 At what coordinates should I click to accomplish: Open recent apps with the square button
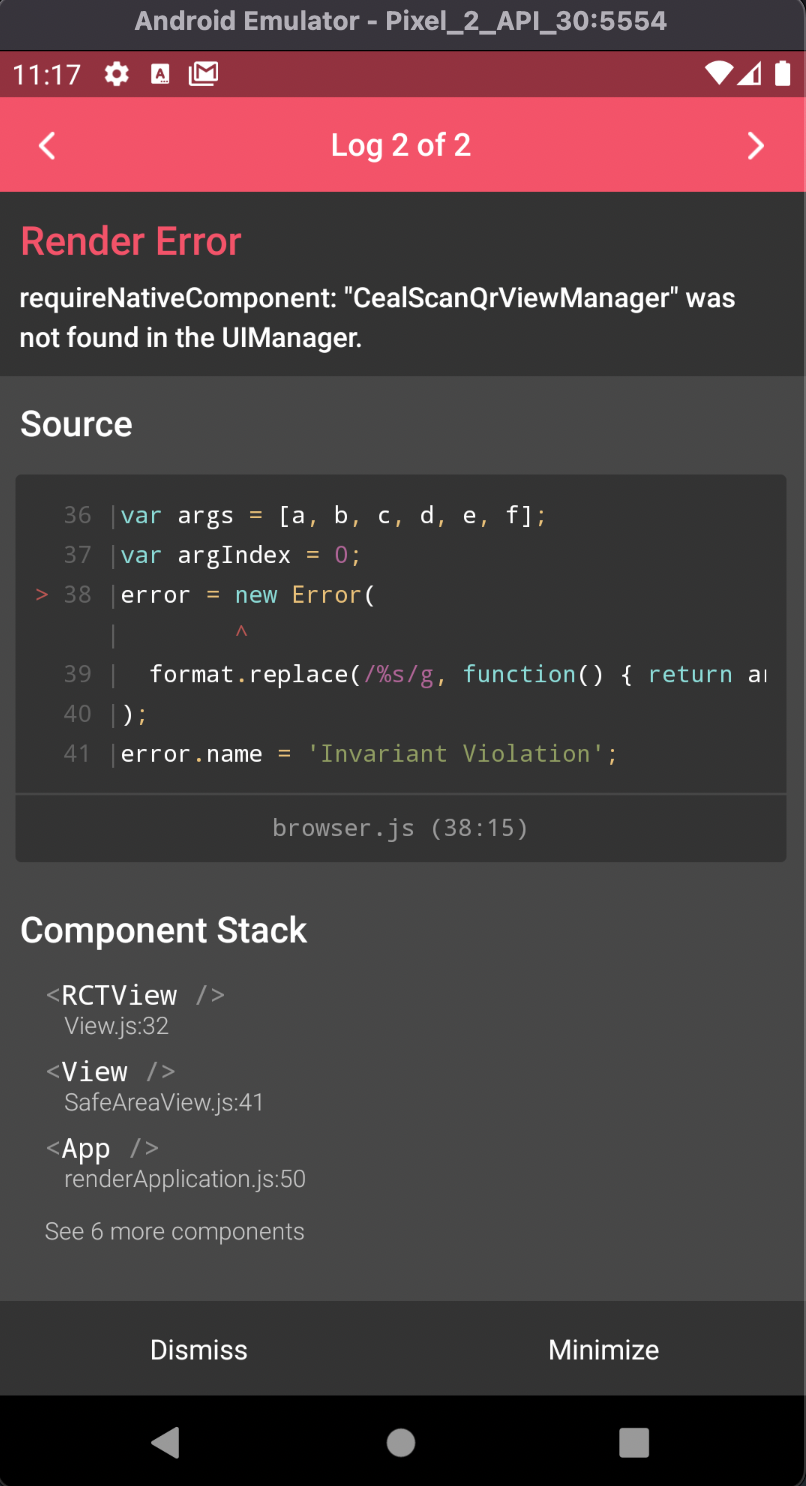(634, 1442)
